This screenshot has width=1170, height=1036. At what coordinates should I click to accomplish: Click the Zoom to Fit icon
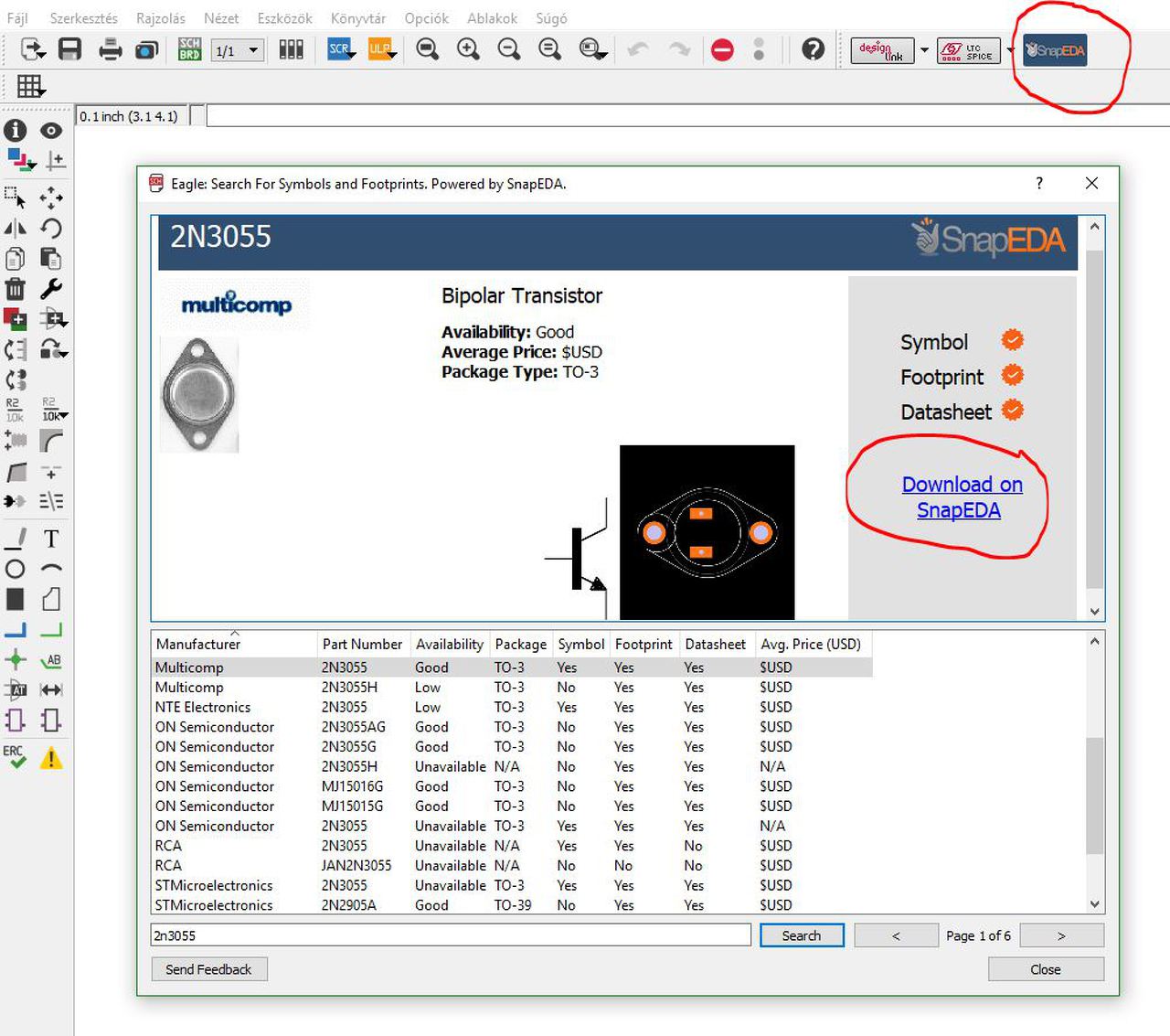click(427, 49)
